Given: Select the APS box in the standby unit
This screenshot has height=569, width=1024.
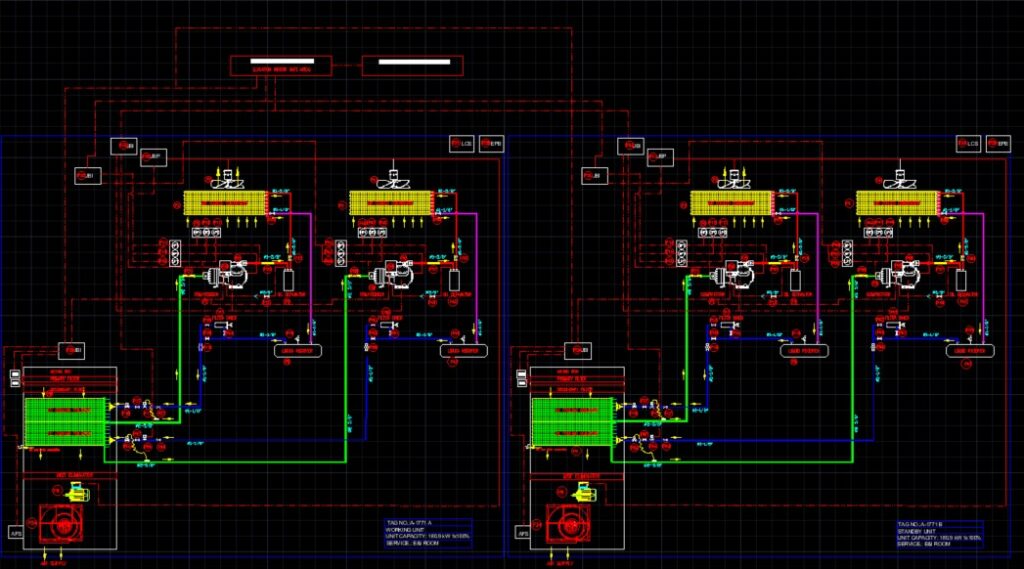Looking at the screenshot, I should coord(523,532).
